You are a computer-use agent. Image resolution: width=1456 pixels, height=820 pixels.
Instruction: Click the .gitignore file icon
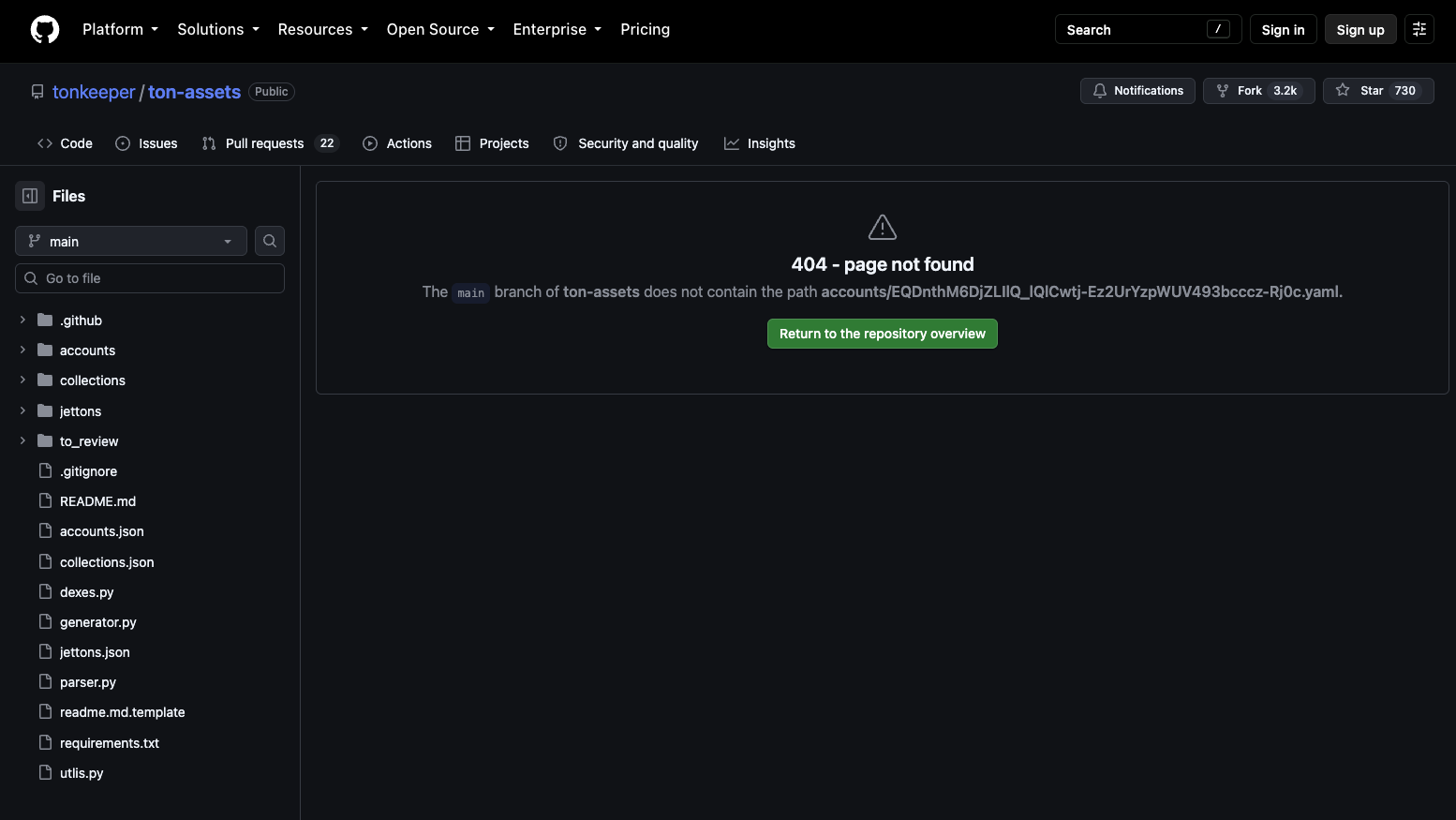[x=45, y=470]
